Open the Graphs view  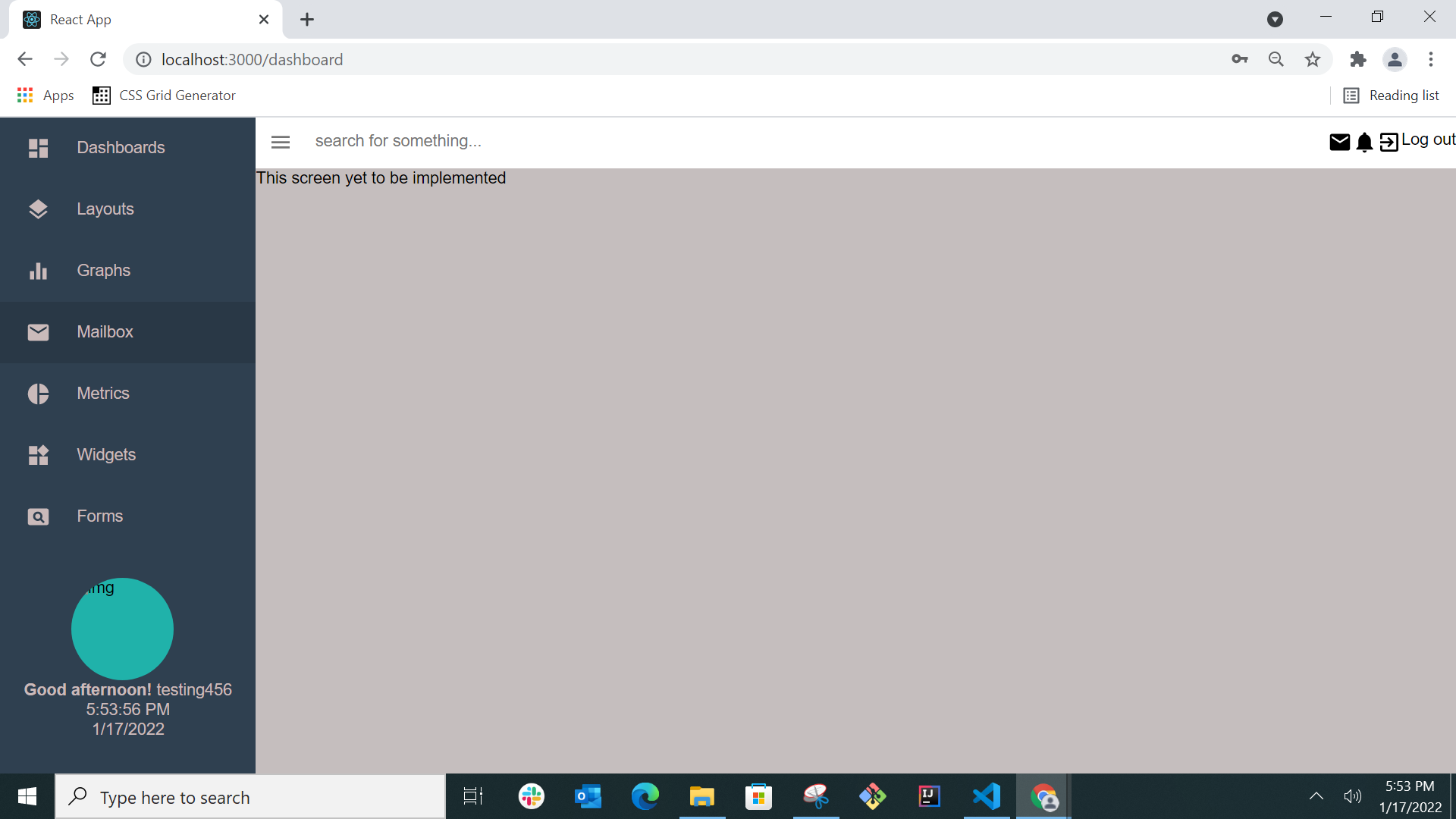pyautogui.click(x=103, y=270)
